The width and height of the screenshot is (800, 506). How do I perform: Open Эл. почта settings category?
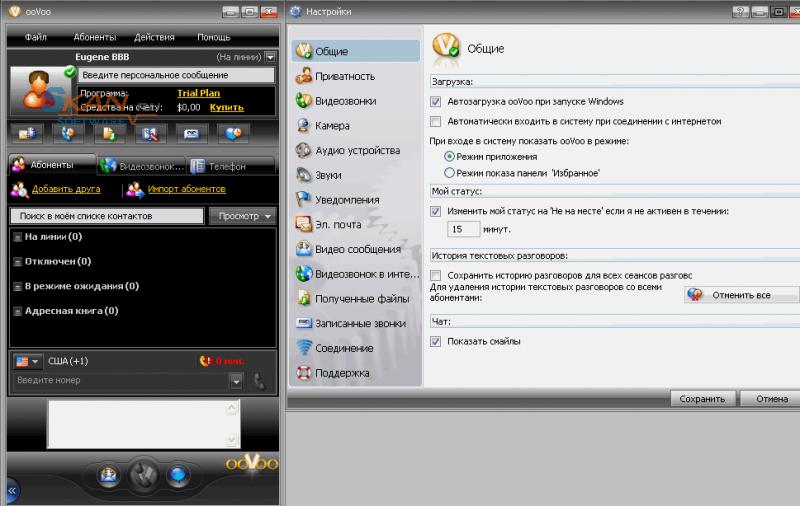coord(356,224)
